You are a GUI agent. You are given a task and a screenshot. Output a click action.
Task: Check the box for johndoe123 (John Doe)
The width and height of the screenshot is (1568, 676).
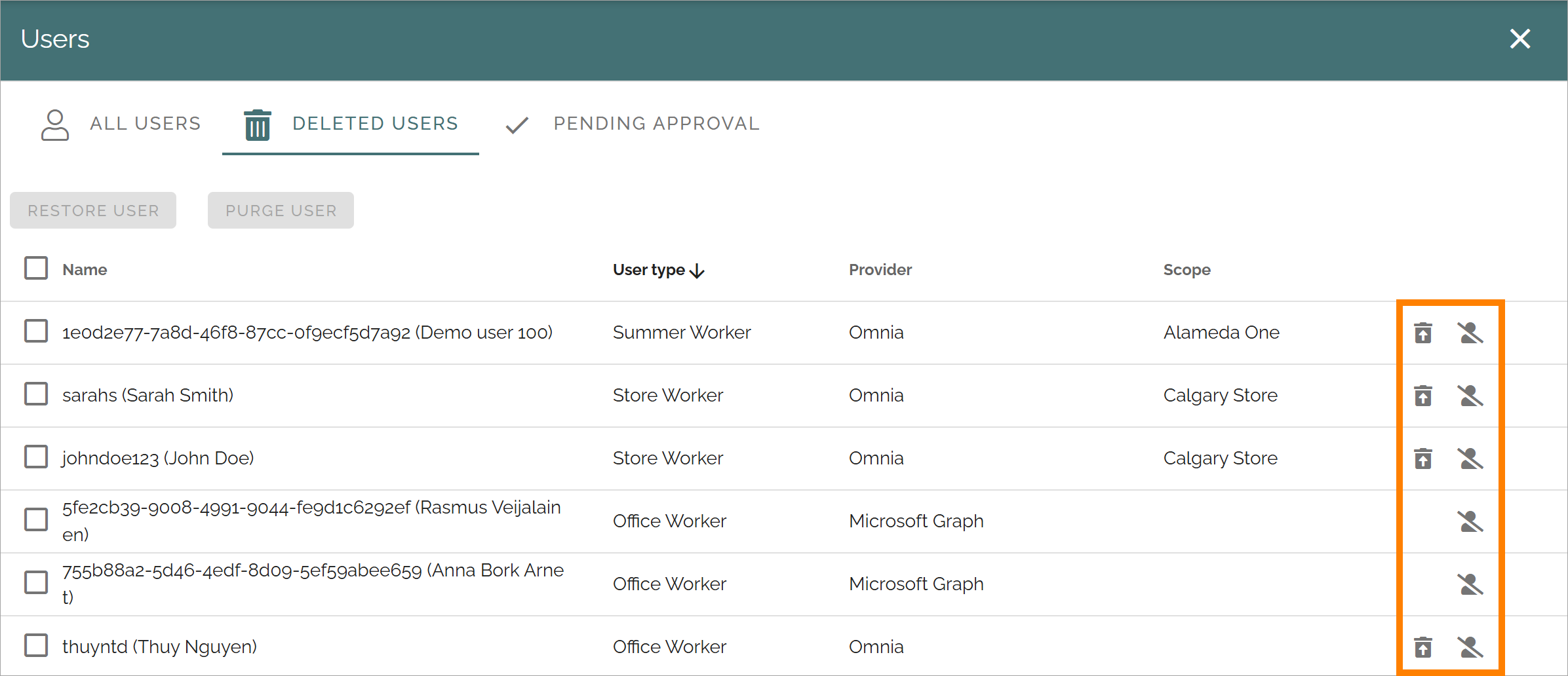(36, 457)
